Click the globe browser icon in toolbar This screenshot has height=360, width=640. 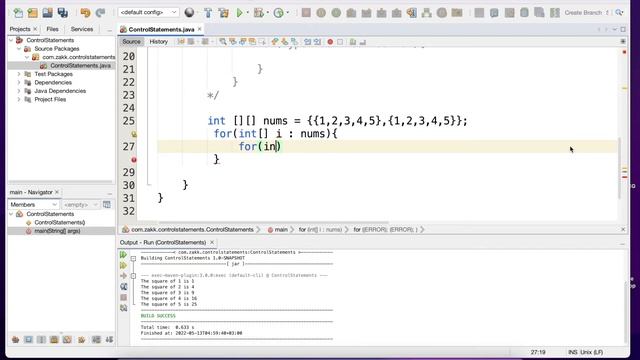(189, 13)
